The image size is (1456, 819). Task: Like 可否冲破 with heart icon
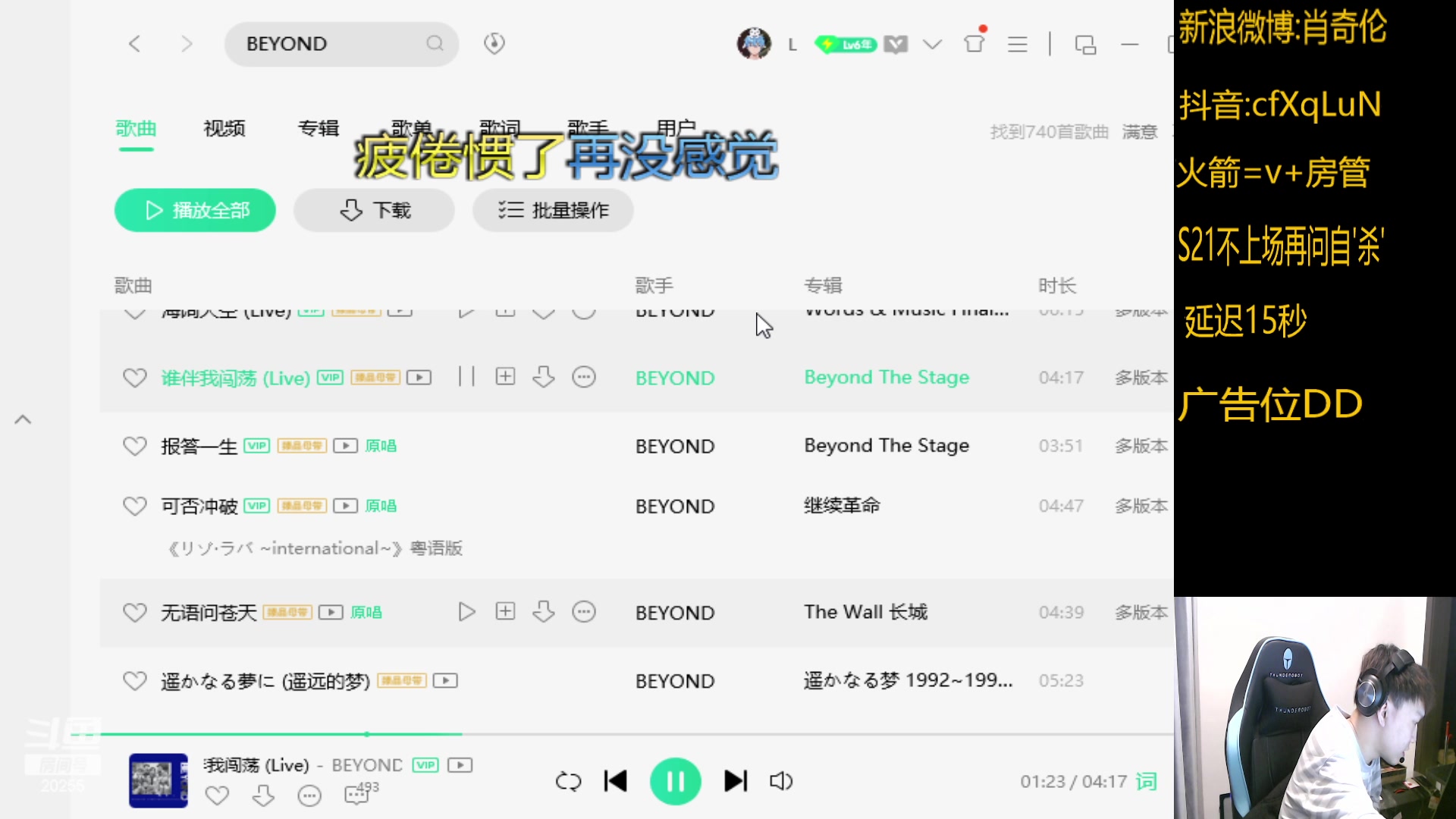[x=135, y=506]
